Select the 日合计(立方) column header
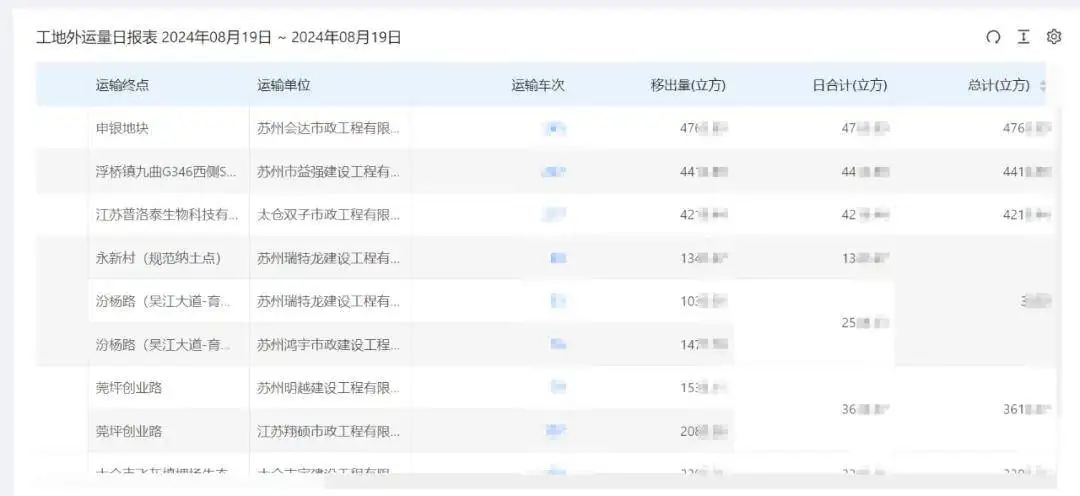Viewport: 1080px width, 496px height. [849, 86]
